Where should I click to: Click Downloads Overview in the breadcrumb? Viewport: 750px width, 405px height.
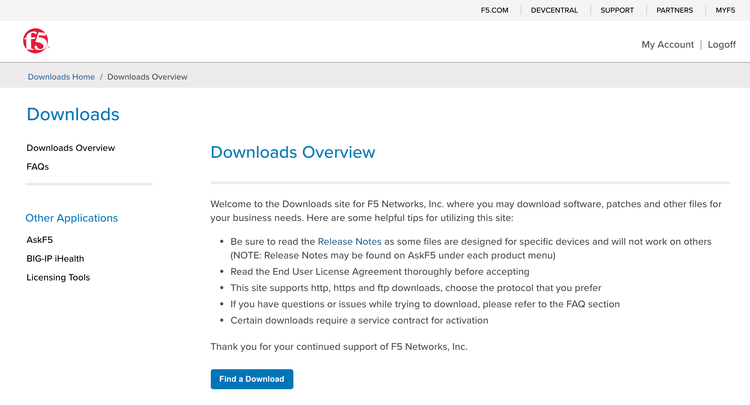[147, 77]
